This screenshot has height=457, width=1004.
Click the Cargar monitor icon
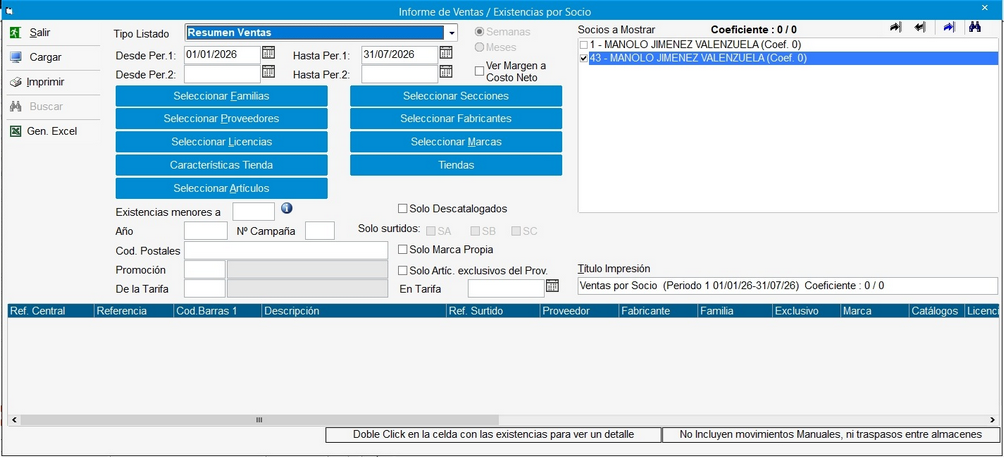16,57
